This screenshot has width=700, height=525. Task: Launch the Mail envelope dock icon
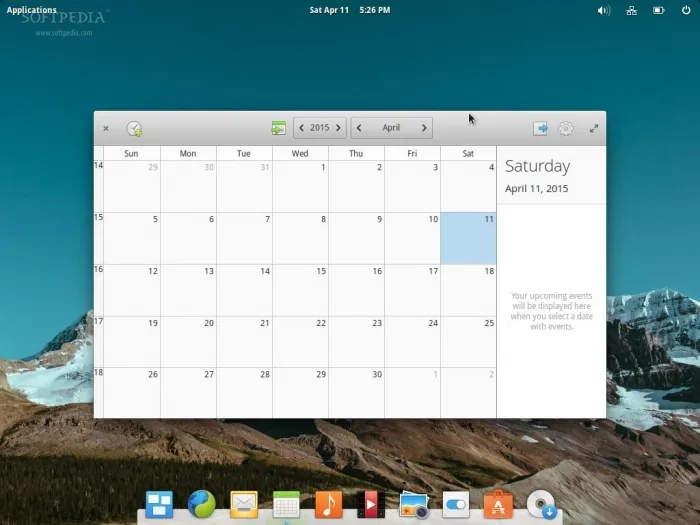coord(244,504)
